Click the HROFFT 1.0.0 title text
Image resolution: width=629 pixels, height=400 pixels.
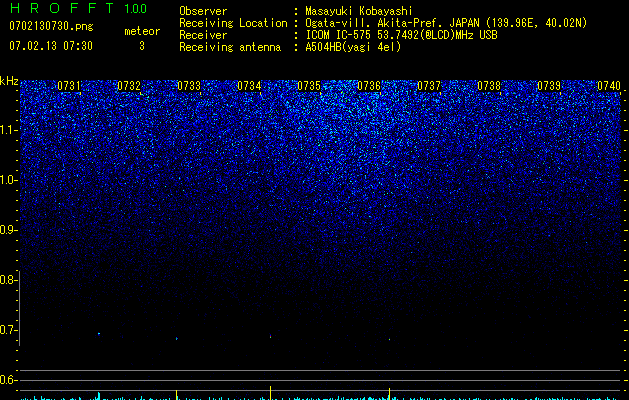click(x=78, y=8)
